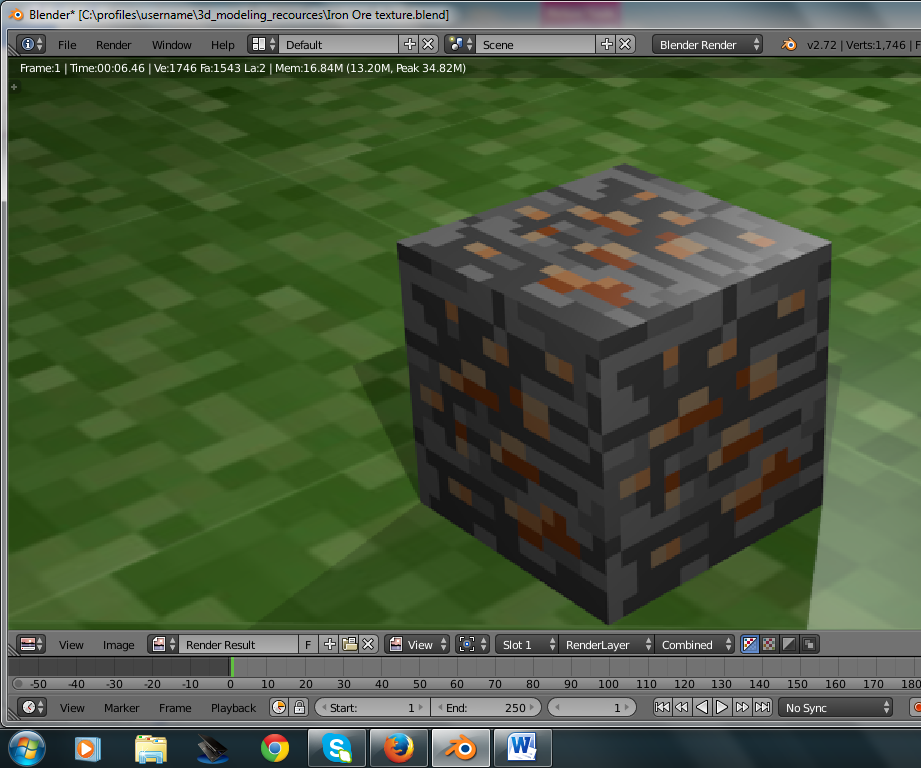Click the UV/Image Editor type icon

point(27,644)
